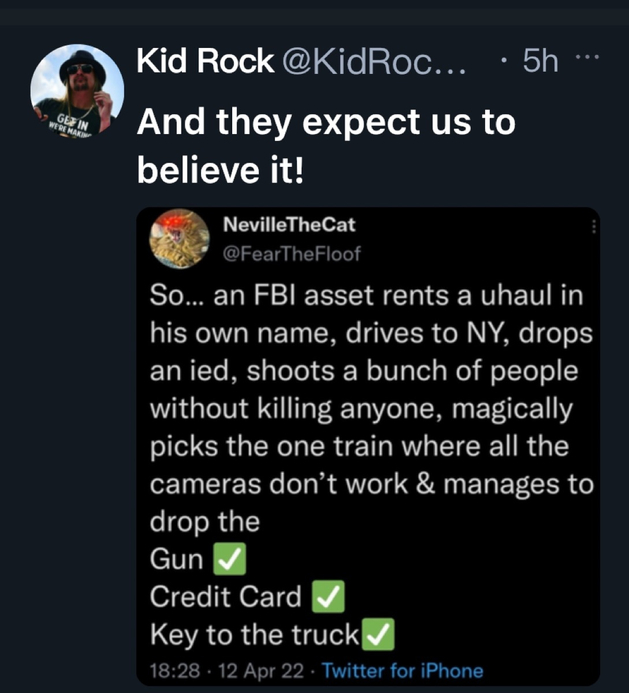Click the green check beside Credit Card
Image resolution: width=629 pixels, height=693 pixels.
pyautogui.click(x=328, y=596)
